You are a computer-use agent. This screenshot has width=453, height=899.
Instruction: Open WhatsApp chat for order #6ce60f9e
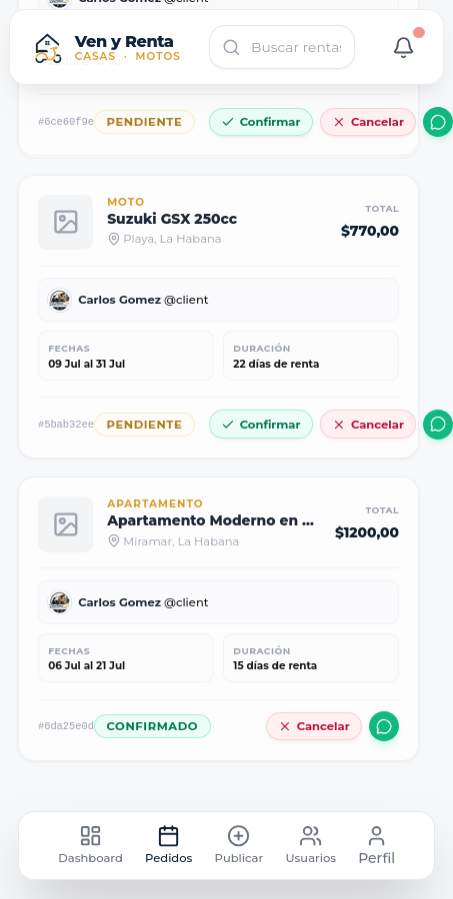[x=438, y=122]
